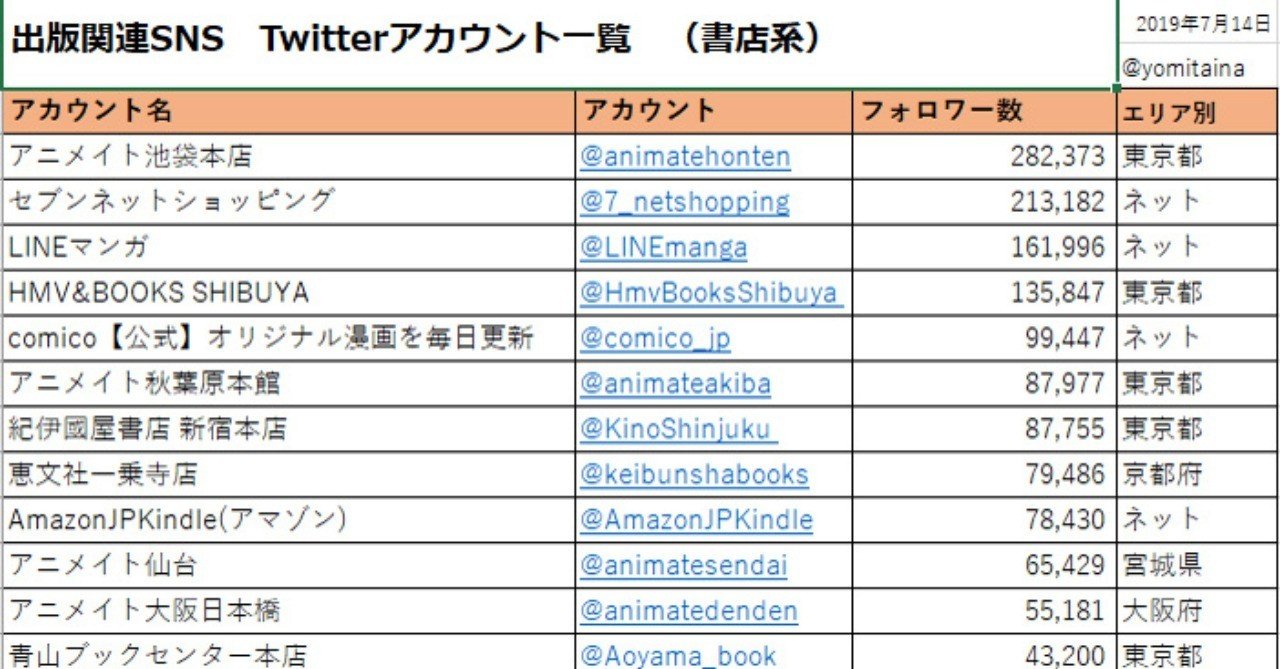Open the @comico_jp account link
The image size is (1280, 669).
(x=655, y=338)
